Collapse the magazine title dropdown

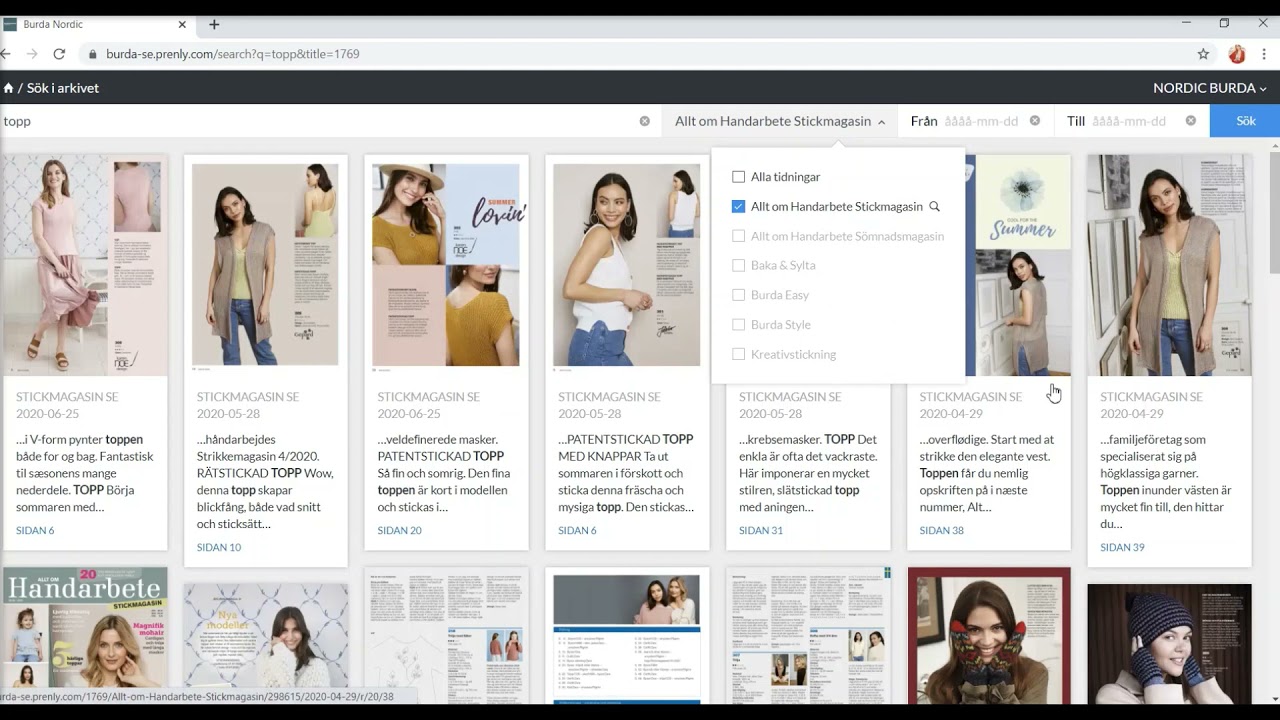[780, 121]
